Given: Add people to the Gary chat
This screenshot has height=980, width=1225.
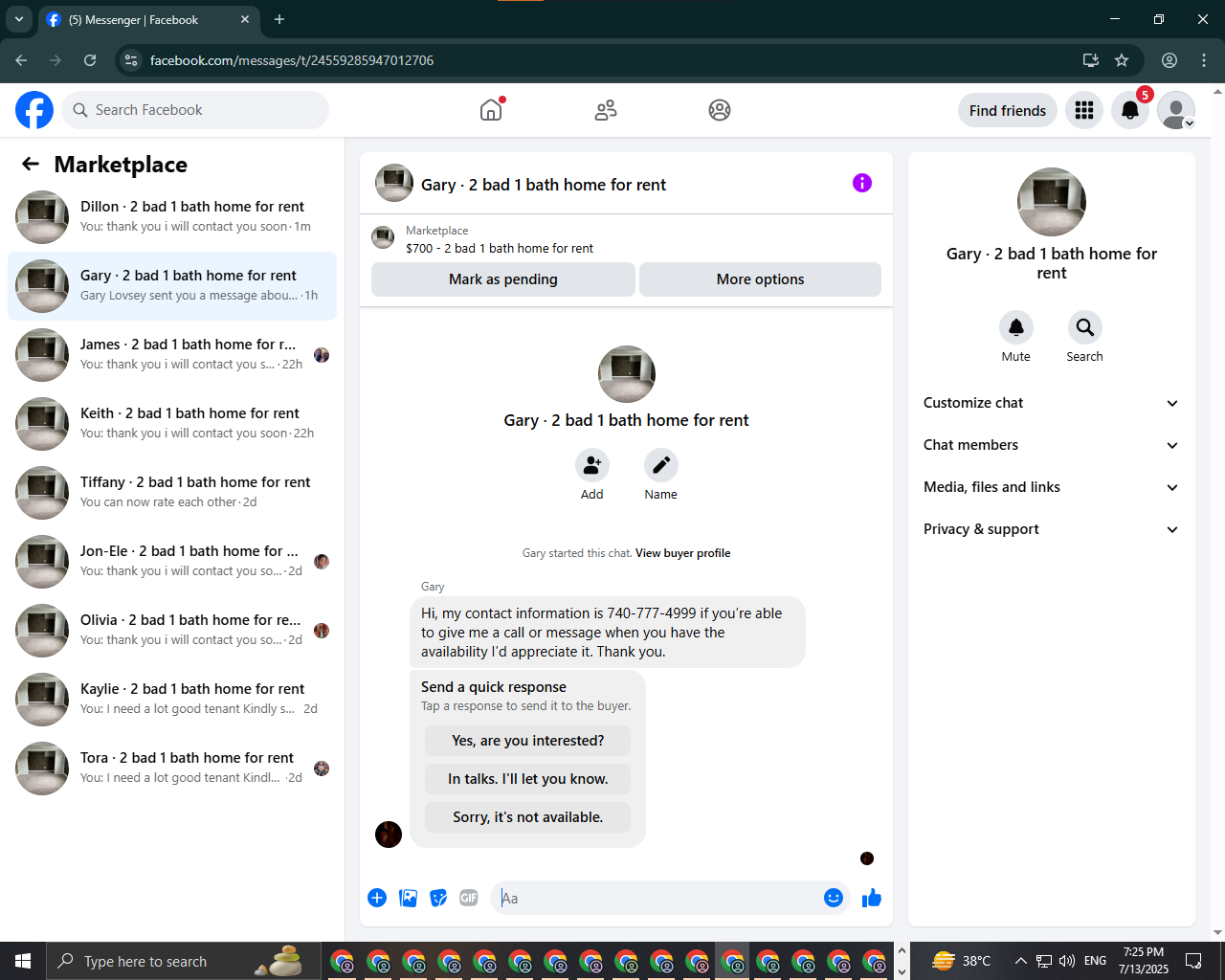Looking at the screenshot, I should [592, 465].
